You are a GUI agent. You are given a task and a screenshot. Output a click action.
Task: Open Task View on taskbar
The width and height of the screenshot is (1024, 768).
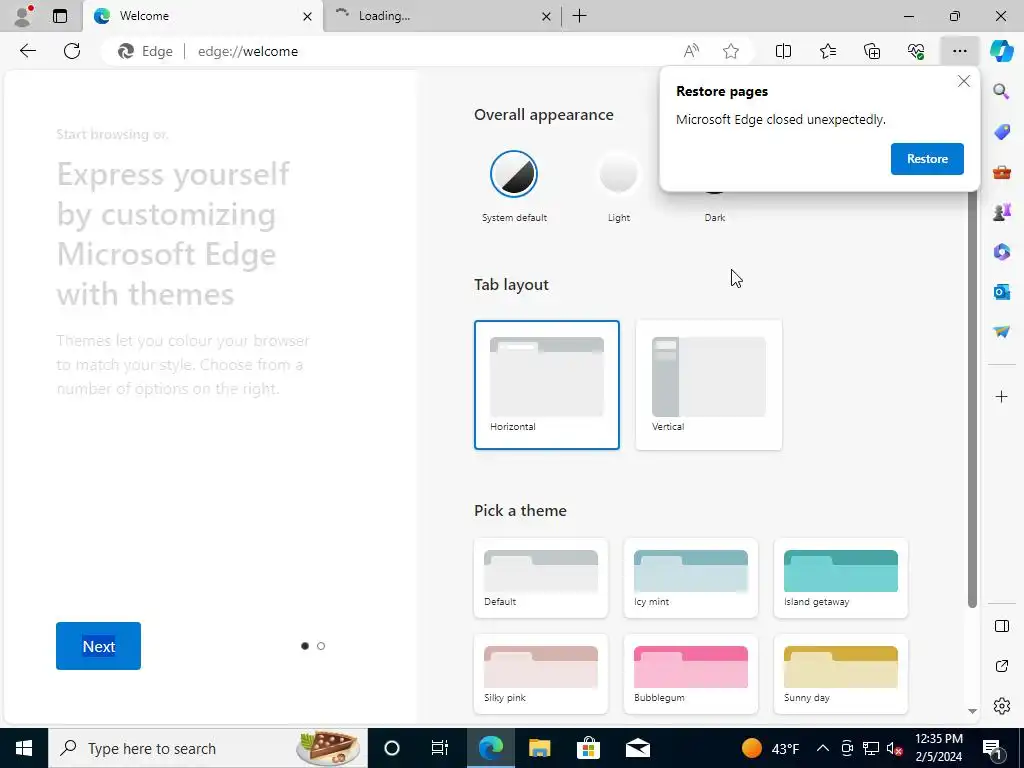(440, 748)
